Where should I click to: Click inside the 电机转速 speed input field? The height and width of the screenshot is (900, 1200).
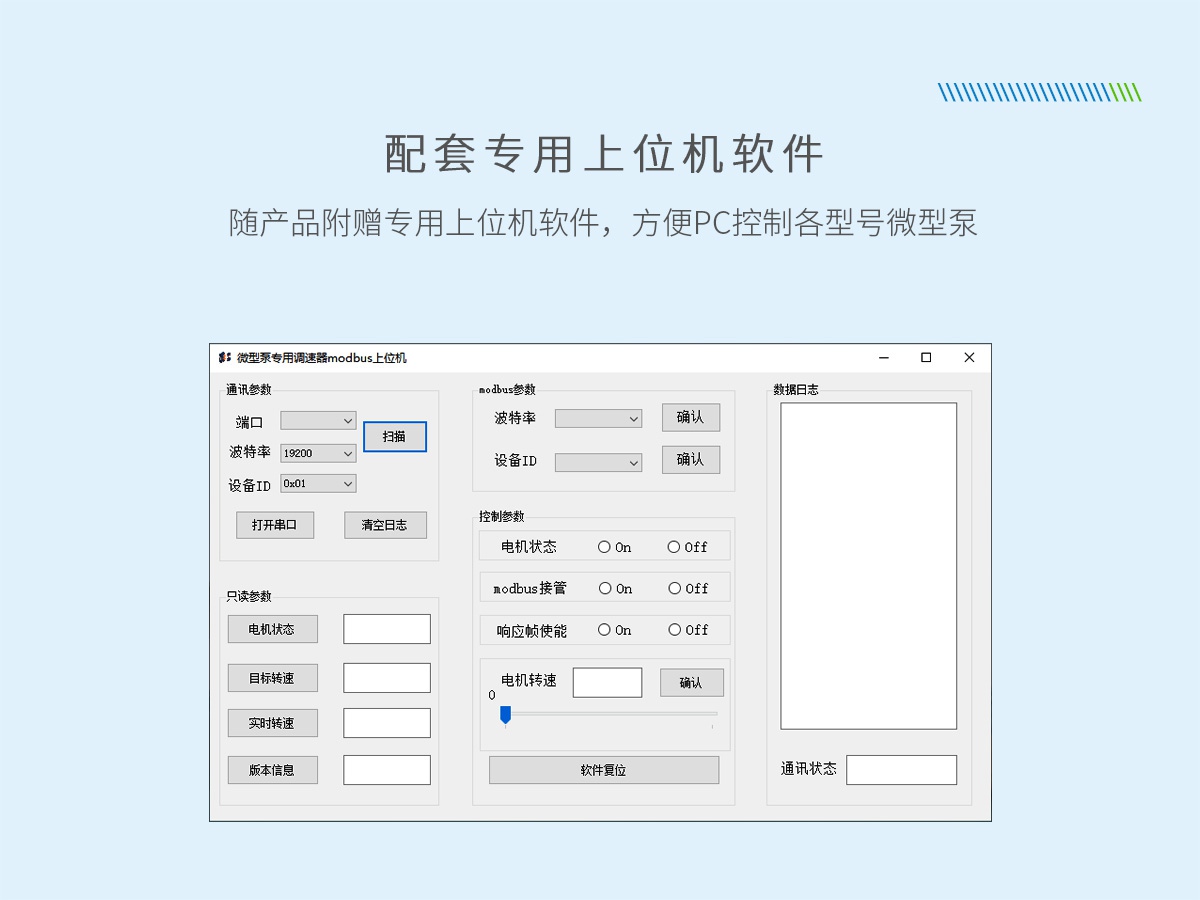[x=608, y=682]
